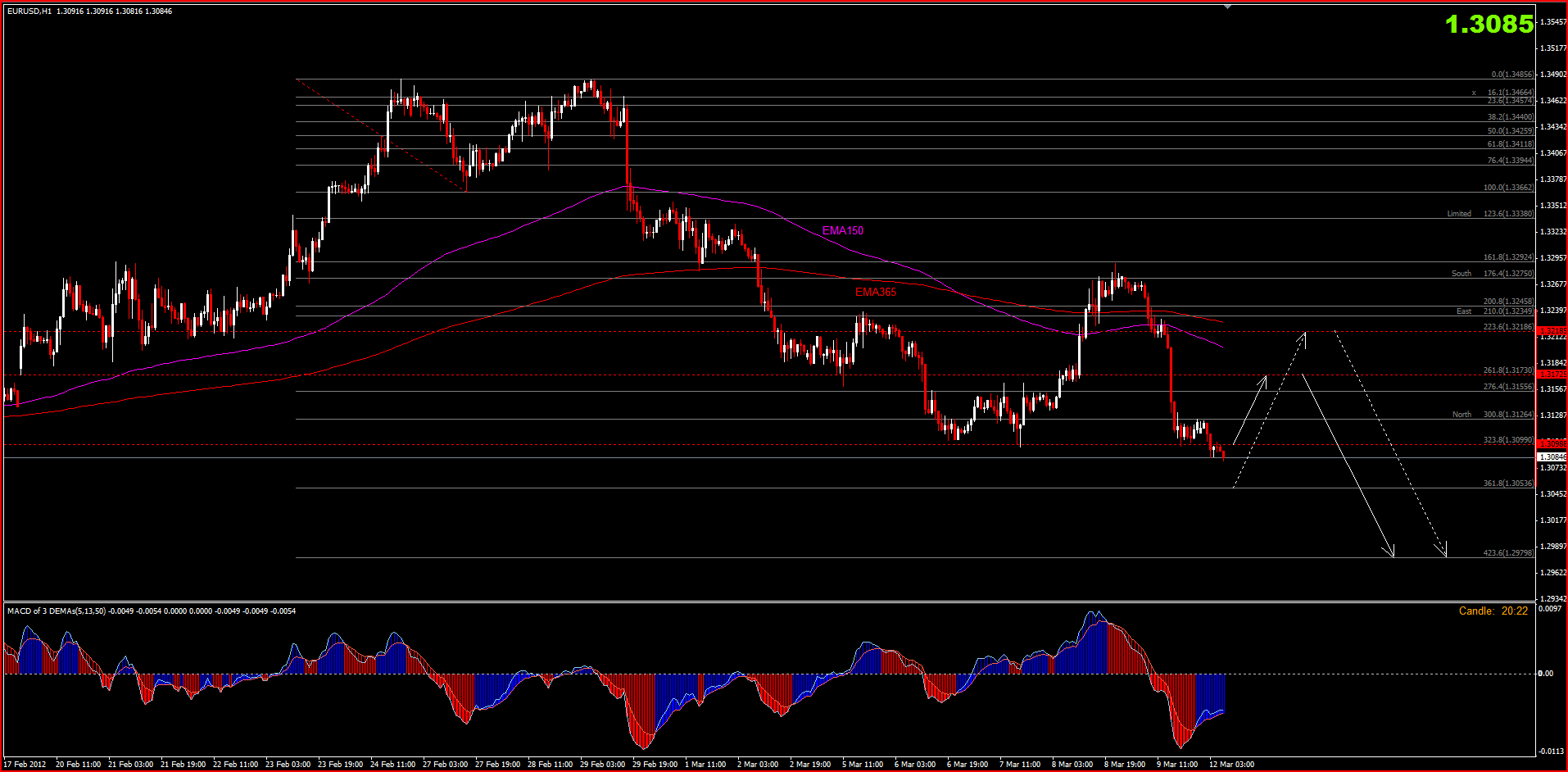Screen dimensions: 1568x772
Task: Click the 17 Feb 2012 date on time axis
Action: [x=25, y=765]
